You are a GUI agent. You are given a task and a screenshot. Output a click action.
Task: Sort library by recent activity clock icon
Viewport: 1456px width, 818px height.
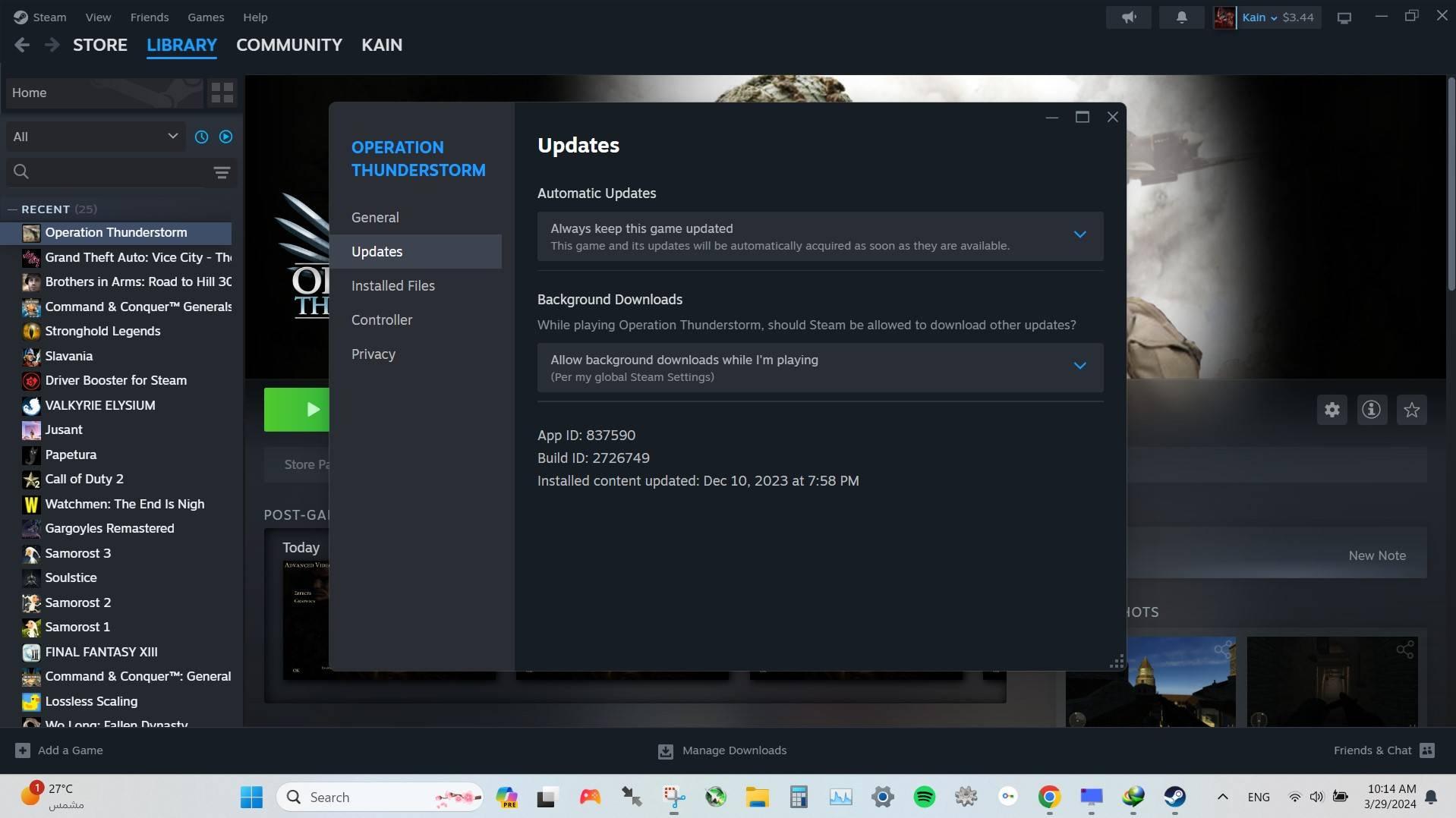(x=201, y=137)
